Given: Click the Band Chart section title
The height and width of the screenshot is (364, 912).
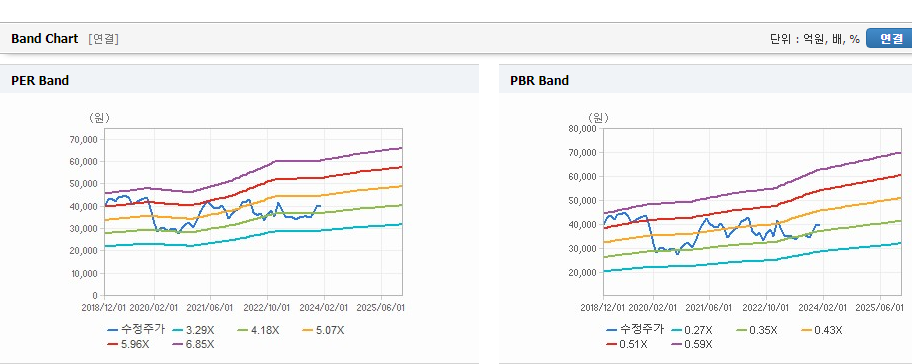Looking at the screenshot, I should coord(44,38).
